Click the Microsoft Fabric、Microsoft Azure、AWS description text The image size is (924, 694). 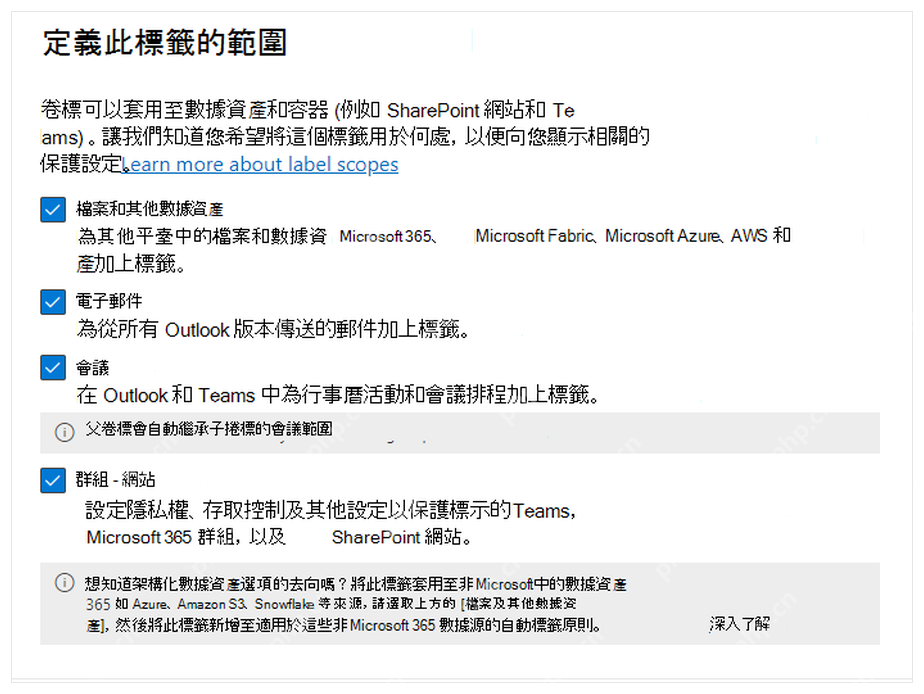click(633, 236)
